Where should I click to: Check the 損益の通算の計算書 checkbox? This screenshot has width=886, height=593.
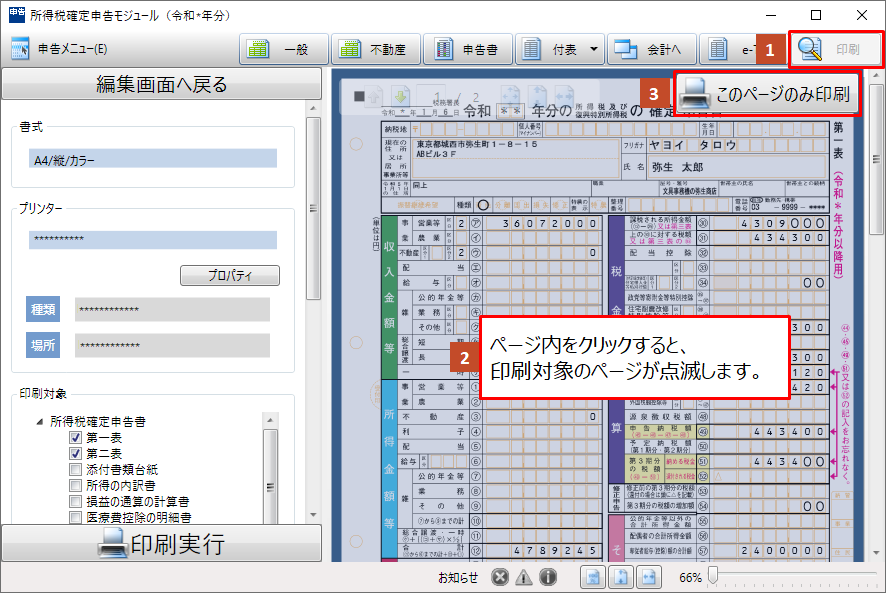(x=75, y=501)
